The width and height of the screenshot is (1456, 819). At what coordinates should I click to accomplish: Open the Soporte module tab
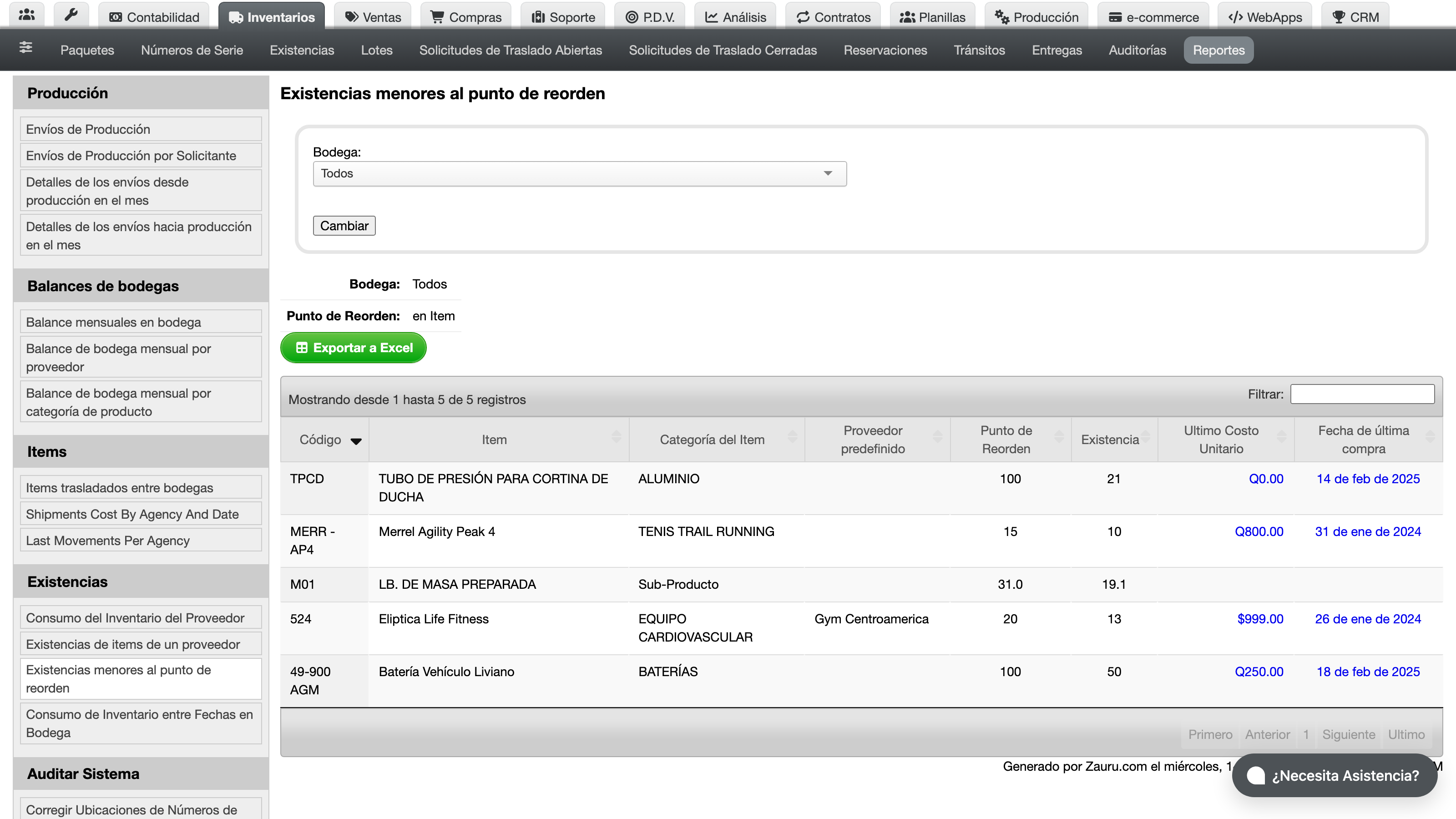point(563,17)
